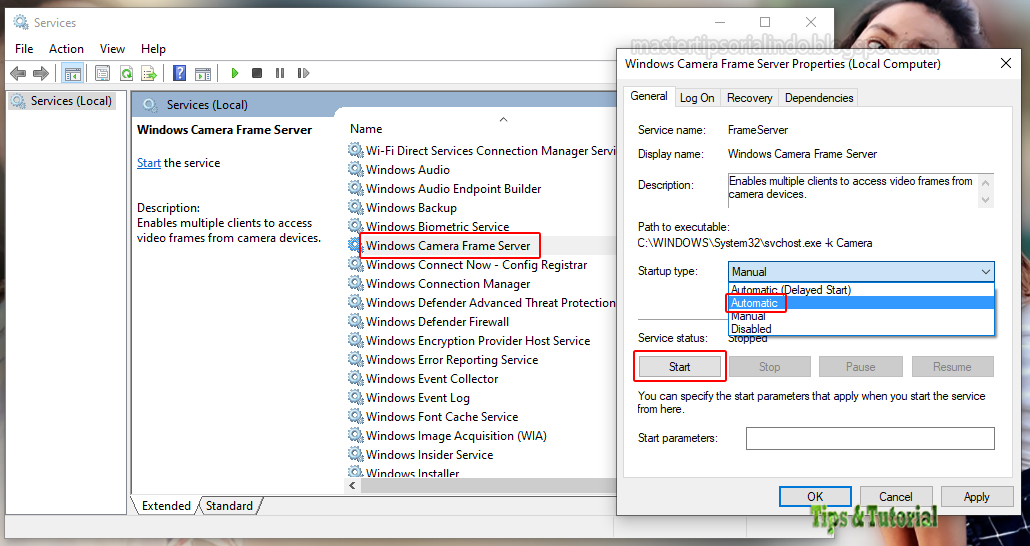Image resolution: width=1030 pixels, height=546 pixels.
Task: Click gear icon beside Windows Insider Service
Action: 355,455
